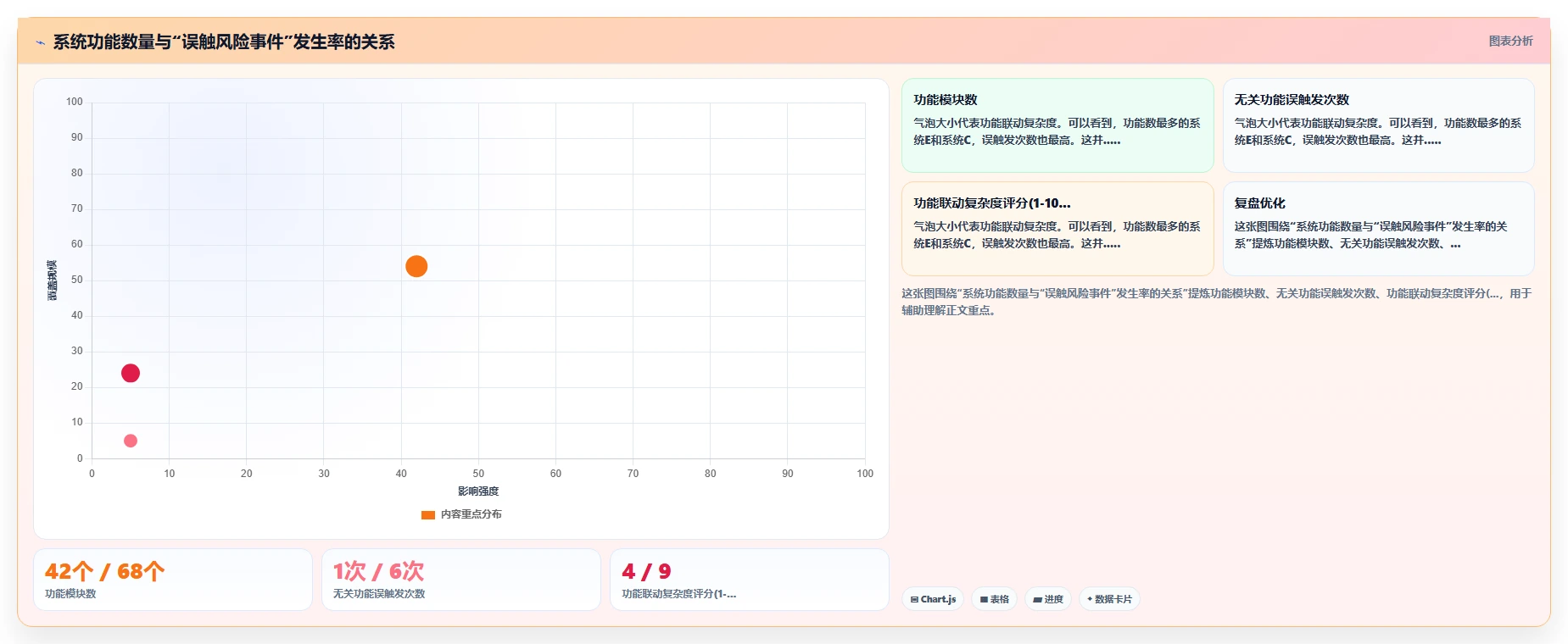Image resolution: width=1568 pixels, height=644 pixels.
Task: Open the 功能模块数 green info card
Action: tap(1057, 125)
